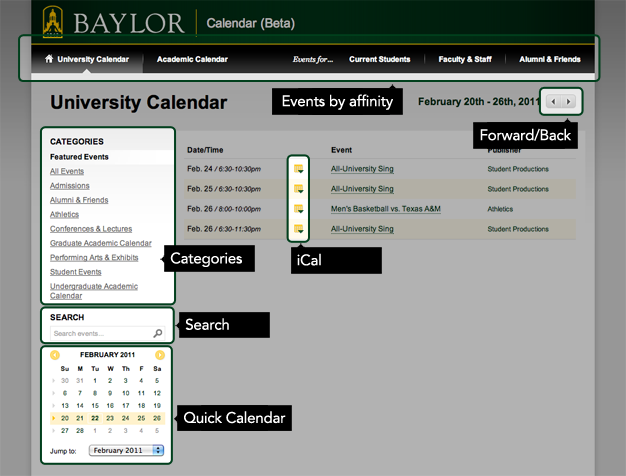The image size is (626, 476).
Task: Click February 2011 quick calendar heading
Action: tap(107, 355)
